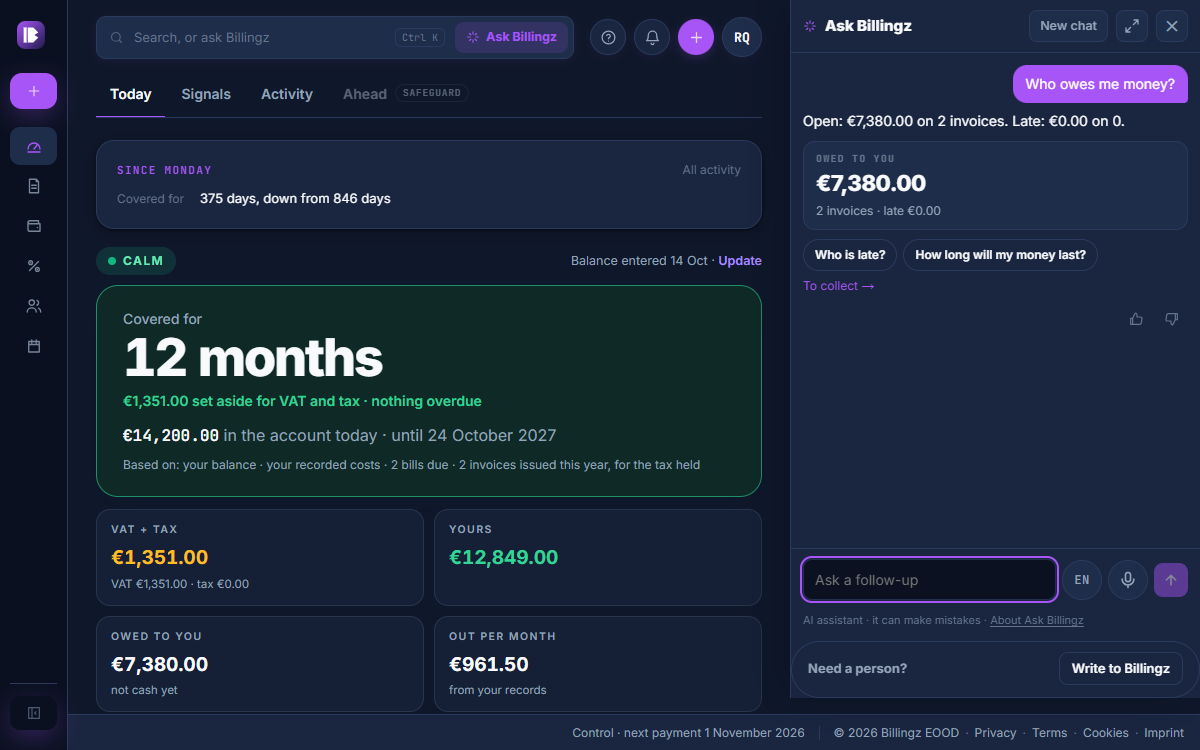Screen dimensions: 1200x750
Task: Open notifications bell icon
Action: (x=652, y=37)
